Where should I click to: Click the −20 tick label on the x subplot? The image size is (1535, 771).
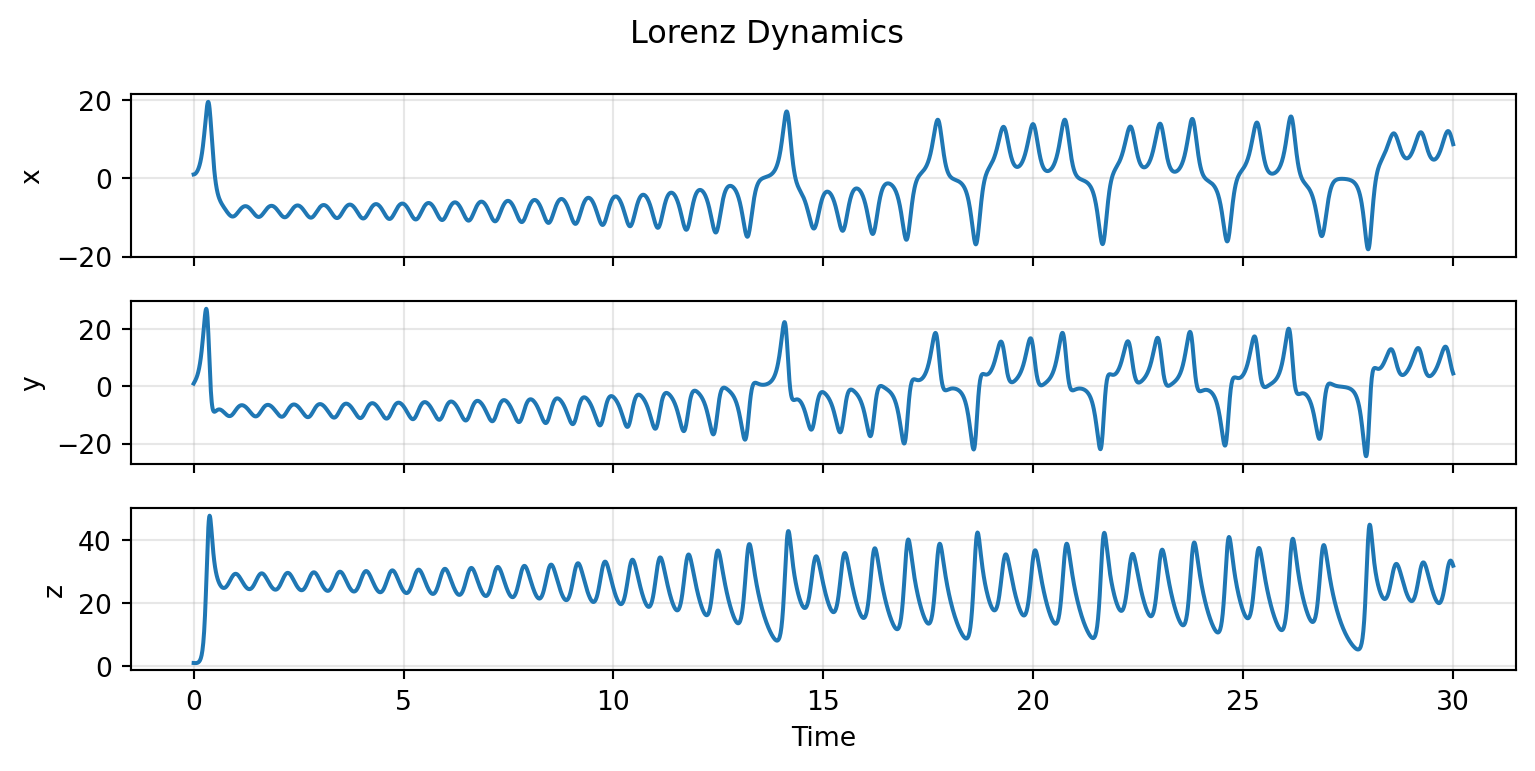pyautogui.click(x=95, y=257)
